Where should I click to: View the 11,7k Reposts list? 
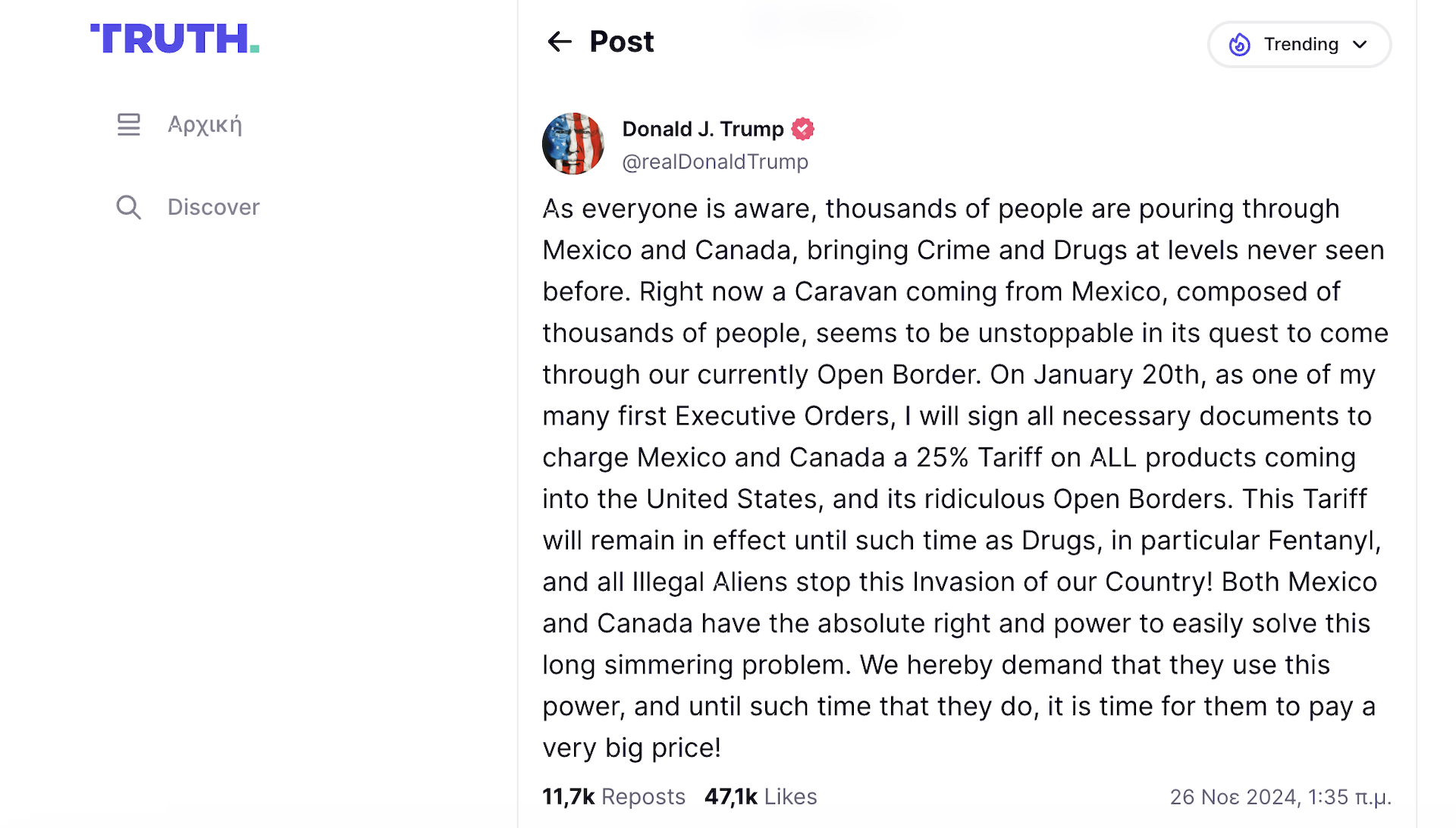613,797
